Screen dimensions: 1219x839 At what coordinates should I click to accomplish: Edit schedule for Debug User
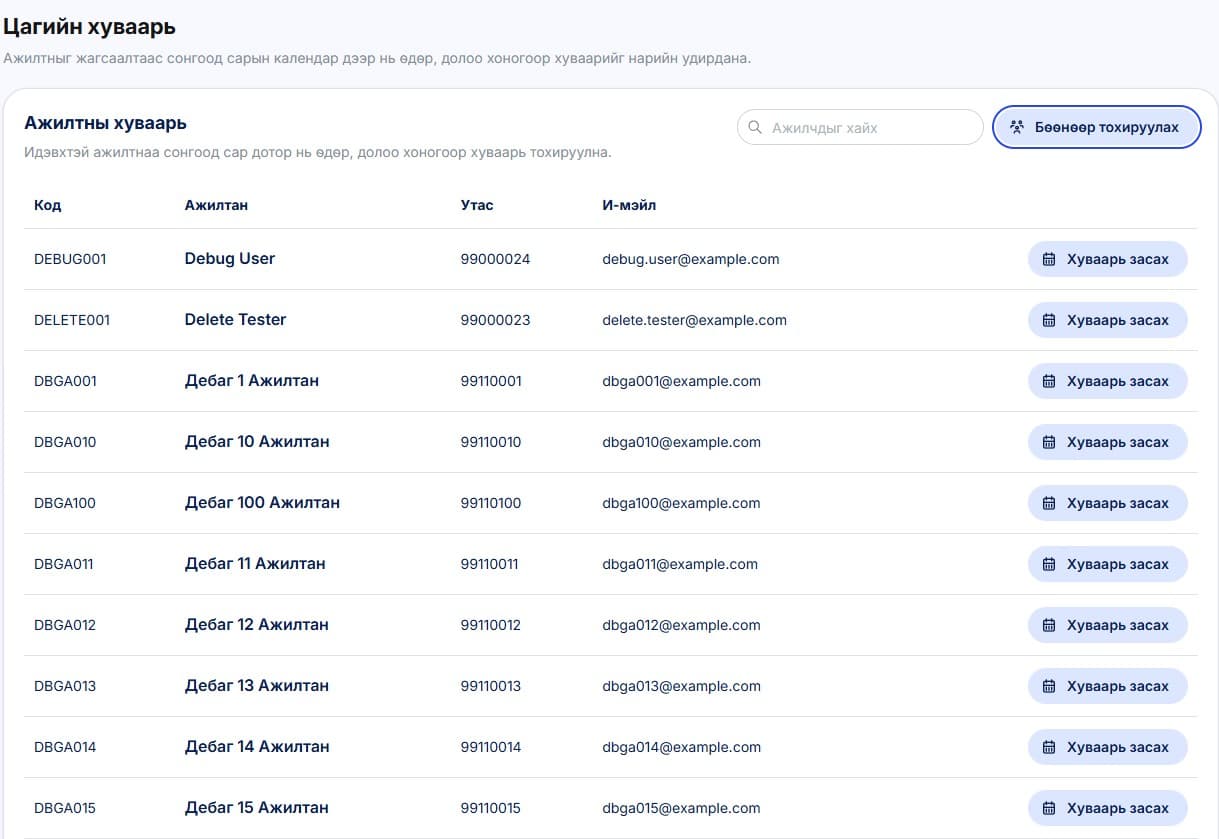tap(1107, 259)
